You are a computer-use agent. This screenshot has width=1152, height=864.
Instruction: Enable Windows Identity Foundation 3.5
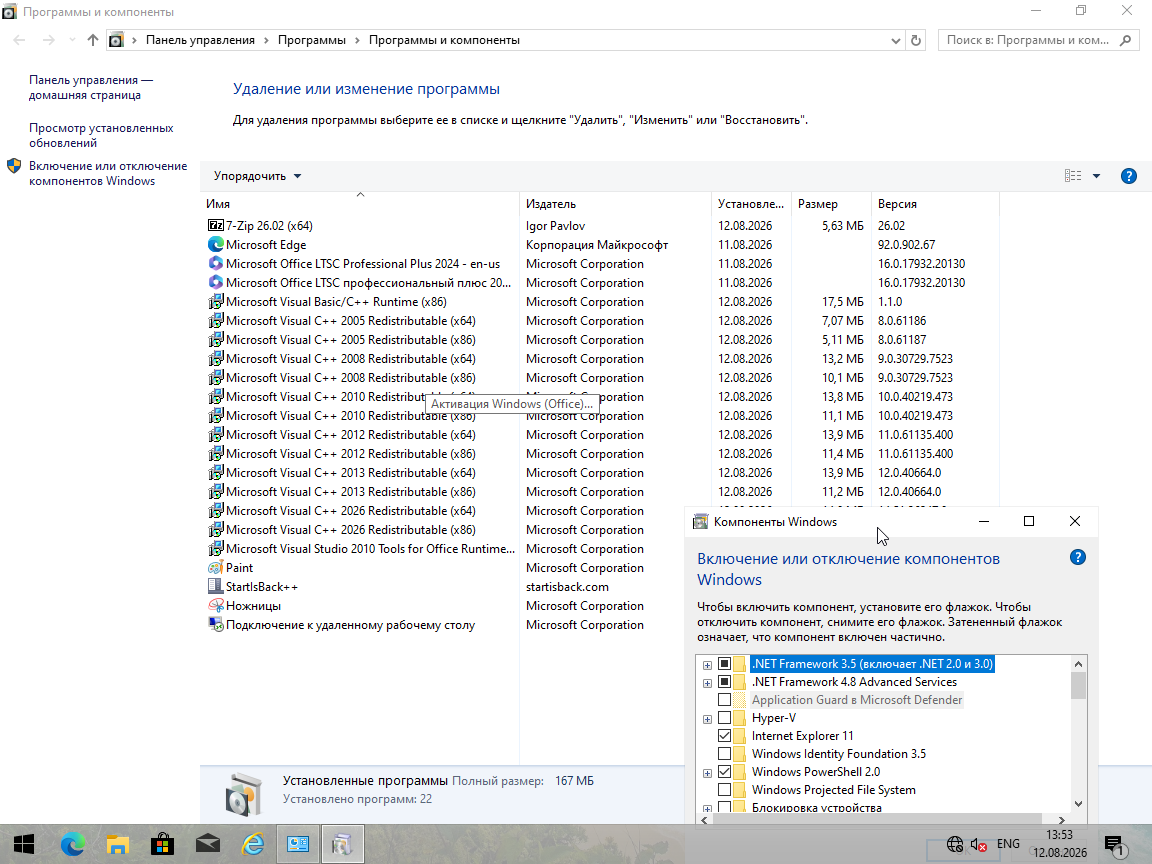724,754
